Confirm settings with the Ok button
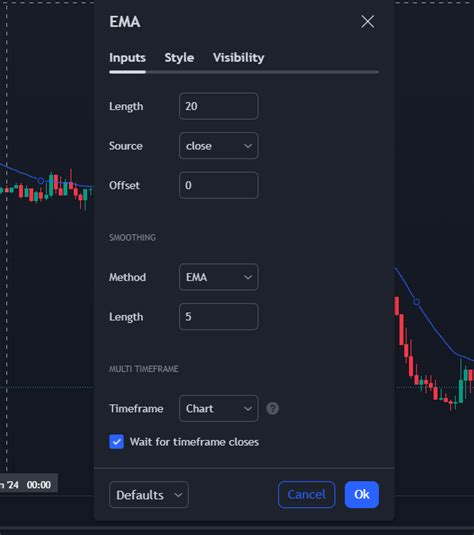474x535 pixels. pos(362,494)
